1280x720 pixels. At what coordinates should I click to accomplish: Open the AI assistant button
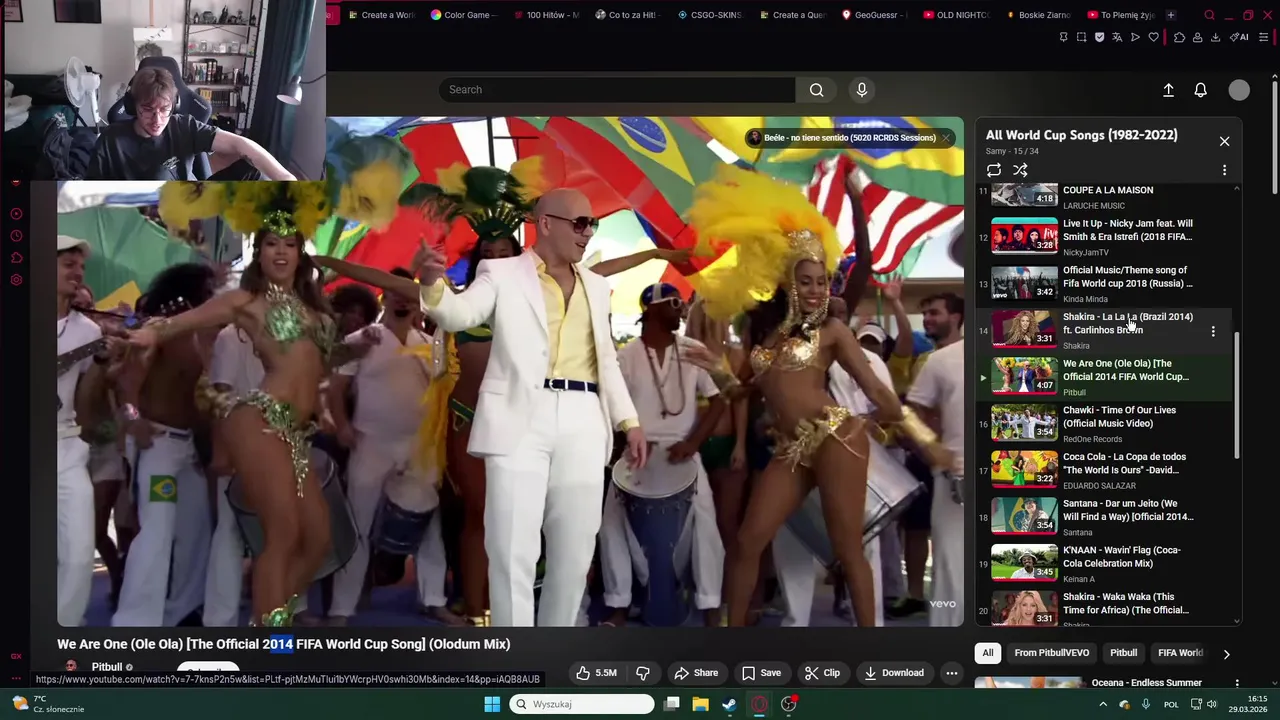[x=1240, y=37]
